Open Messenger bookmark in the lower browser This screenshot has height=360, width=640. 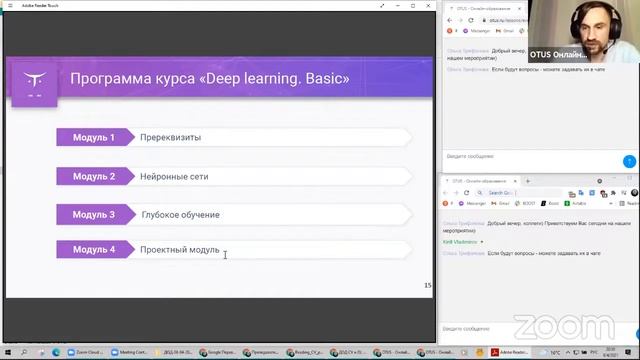472,203
